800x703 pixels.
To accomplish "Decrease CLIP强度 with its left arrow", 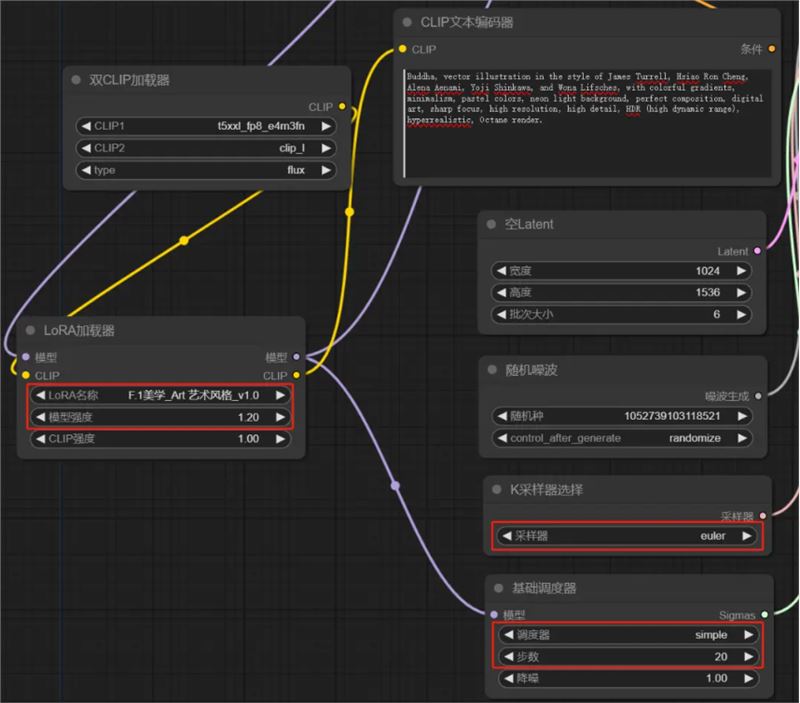I will point(40,439).
